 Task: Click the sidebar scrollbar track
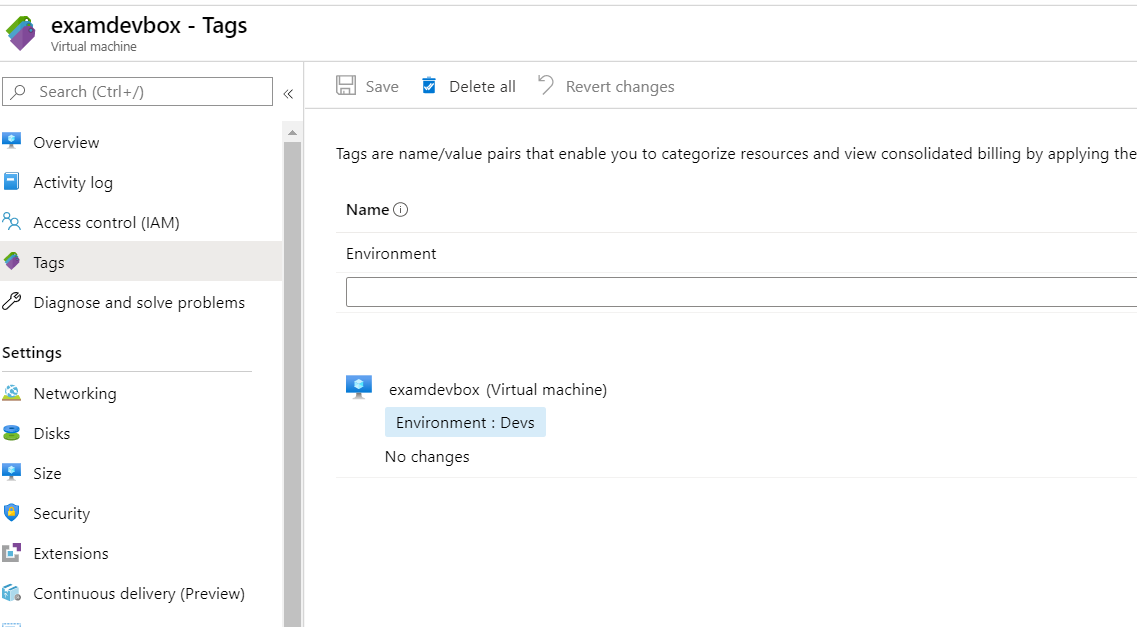(x=292, y=384)
